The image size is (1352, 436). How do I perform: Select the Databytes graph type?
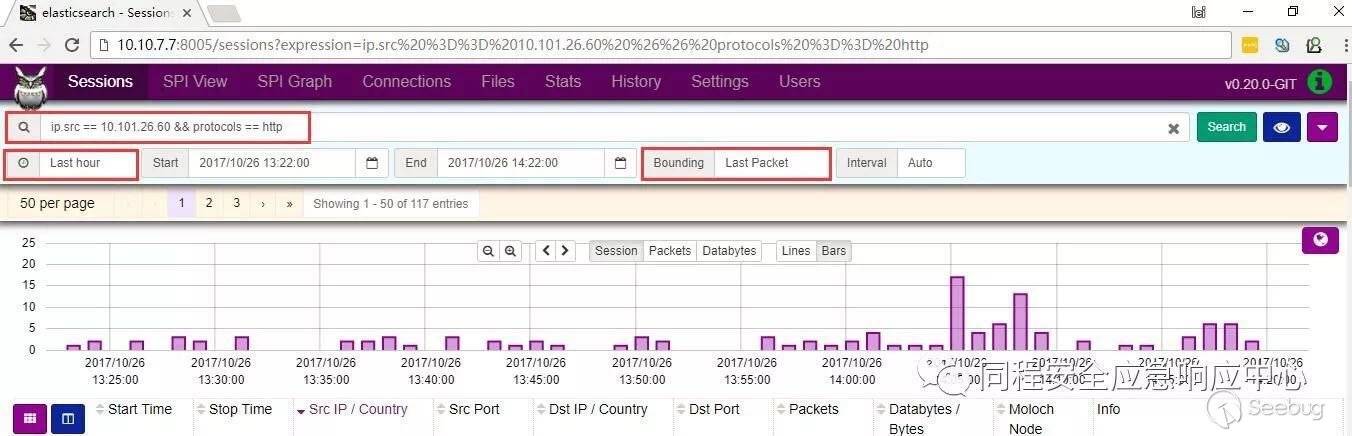click(729, 251)
